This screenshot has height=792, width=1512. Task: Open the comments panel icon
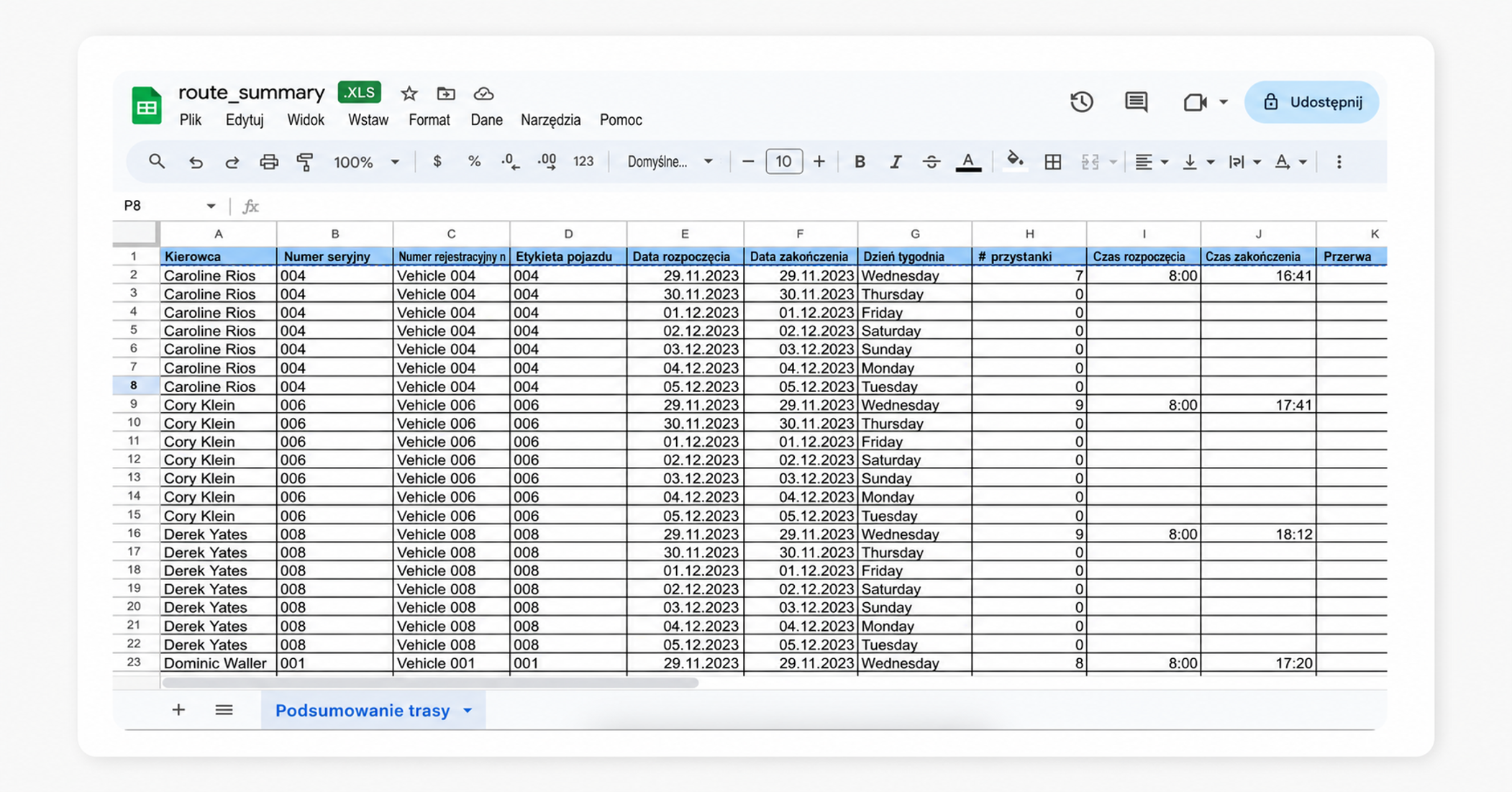click(x=1136, y=102)
